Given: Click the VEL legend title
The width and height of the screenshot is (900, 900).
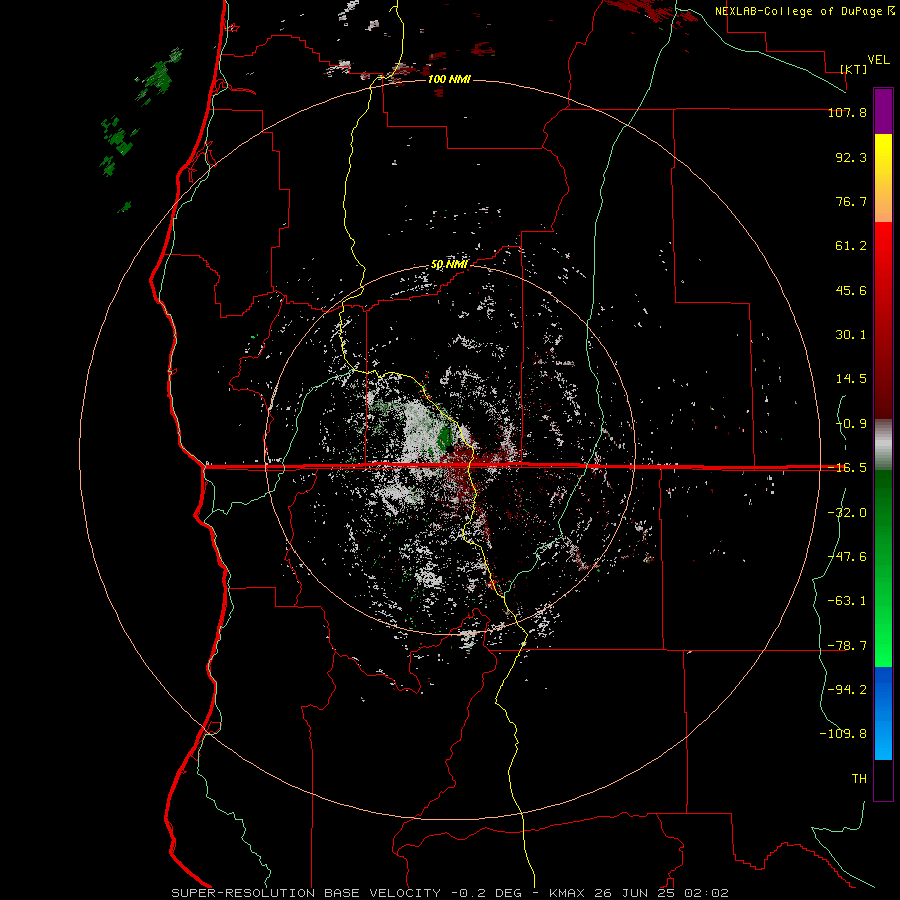Looking at the screenshot, I should [878, 60].
